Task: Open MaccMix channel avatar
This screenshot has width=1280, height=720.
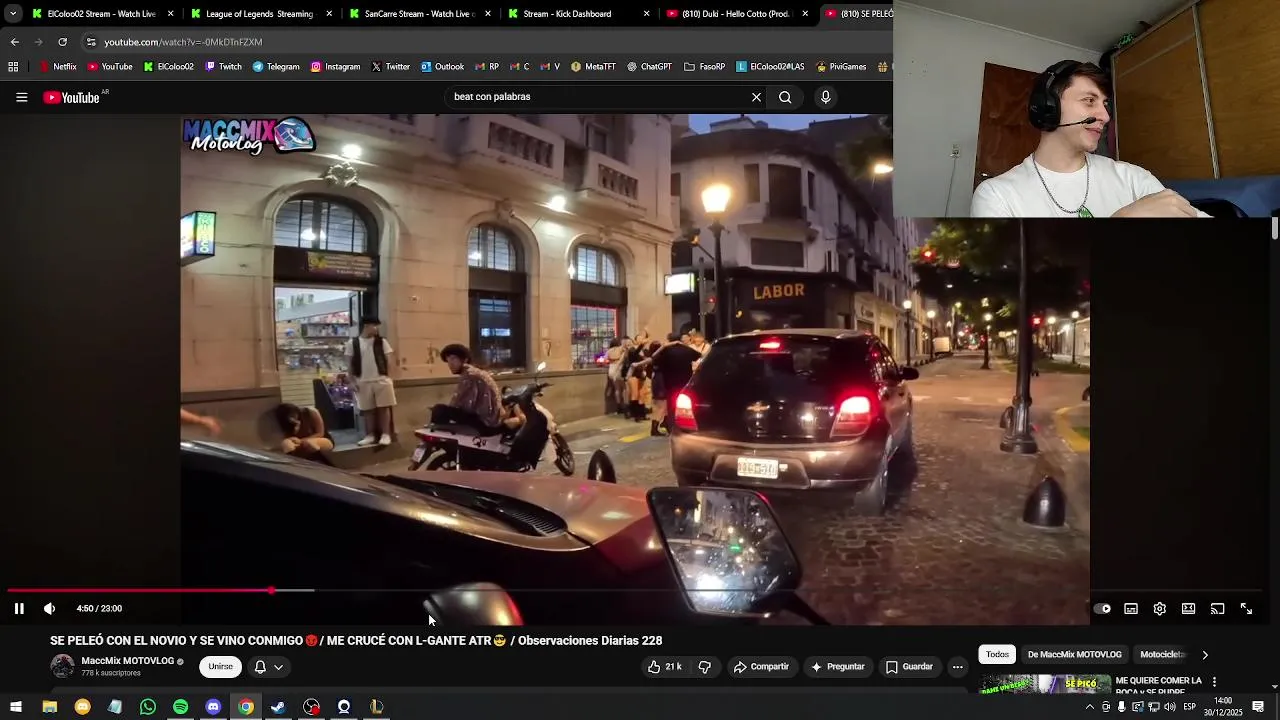Action: tap(63, 666)
